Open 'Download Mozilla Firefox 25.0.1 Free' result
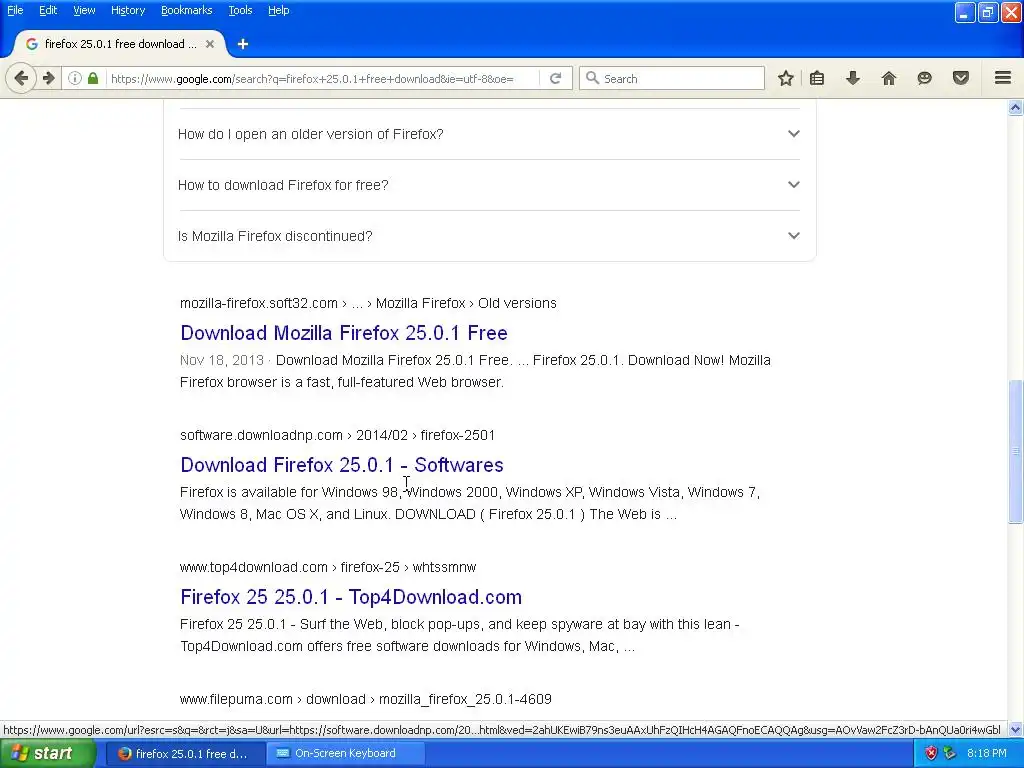This screenshot has height=768, width=1024. coord(344,332)
